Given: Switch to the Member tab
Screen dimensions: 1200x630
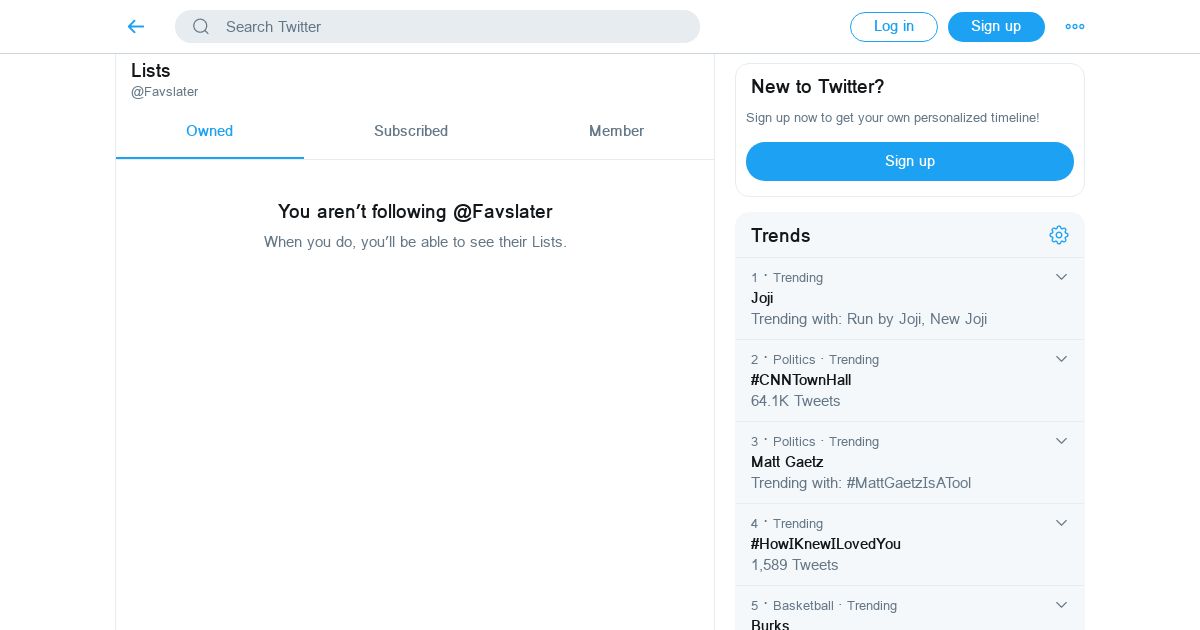Looking at the screenshot, I should pyautogui.click(x=616, y=131).
